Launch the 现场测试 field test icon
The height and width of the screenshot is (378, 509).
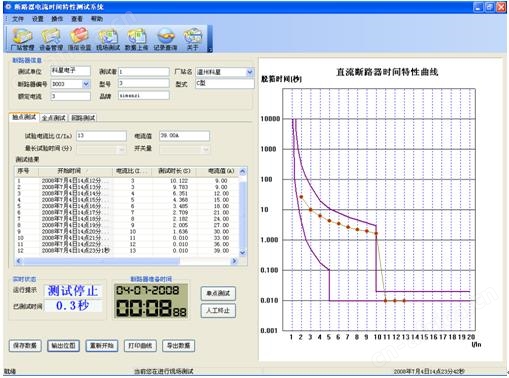point(108,39)
